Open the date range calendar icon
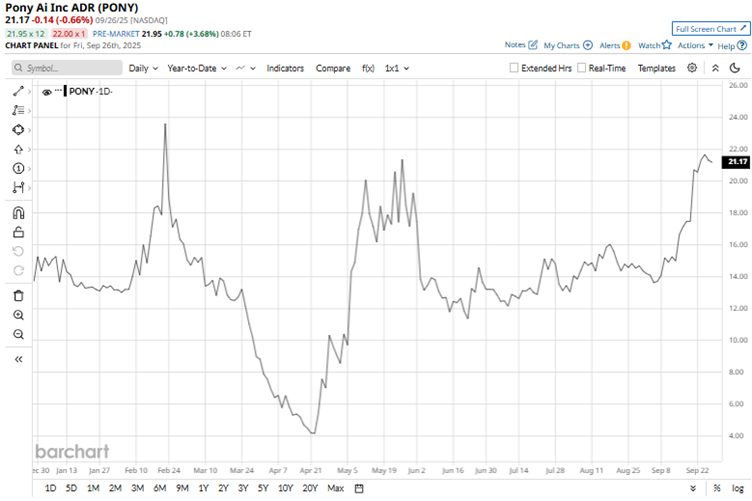Image resolution: width=752 pixels, height=501 pixels. click(359, 489)
